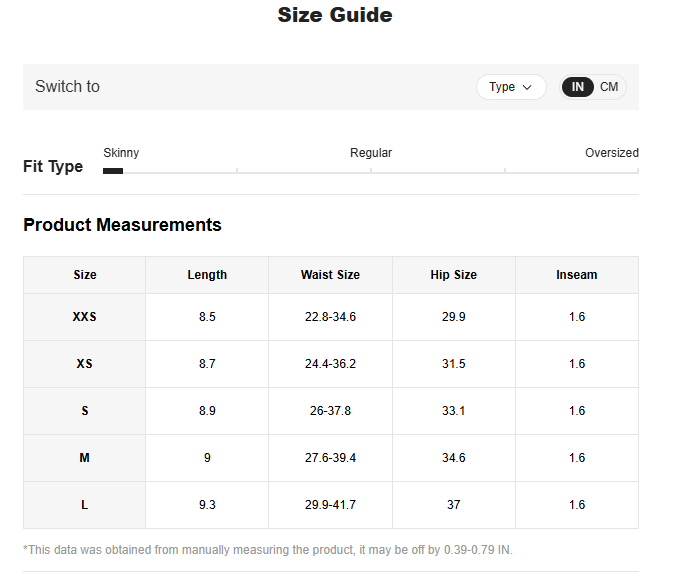Click the Regular fit type label
Screen dimensions: 673x582
[x=370, y=153]
